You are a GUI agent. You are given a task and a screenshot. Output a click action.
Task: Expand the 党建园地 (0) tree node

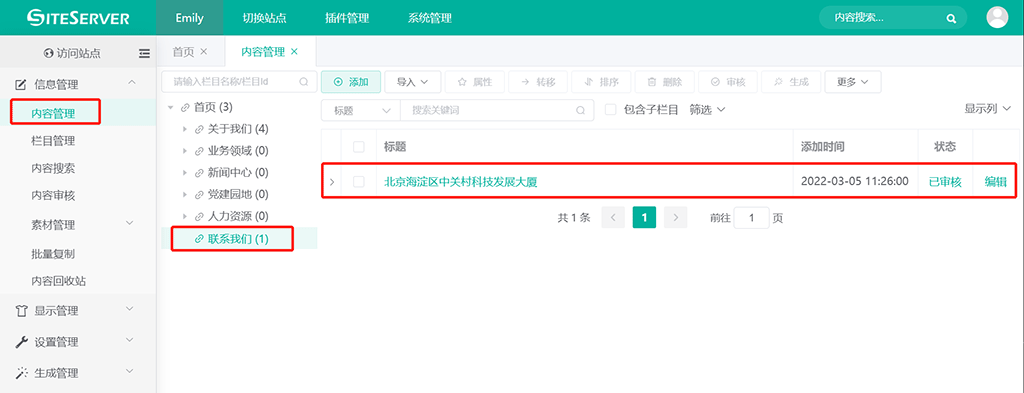coord(185,195)
